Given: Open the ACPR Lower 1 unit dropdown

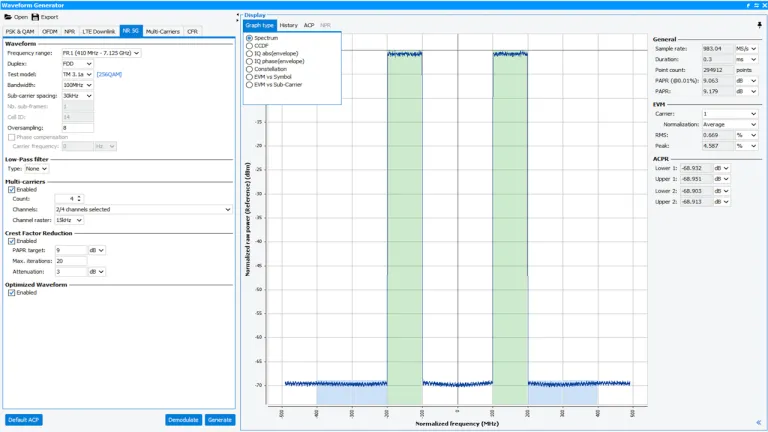Looking at the screenshot, I should (721, 168).
